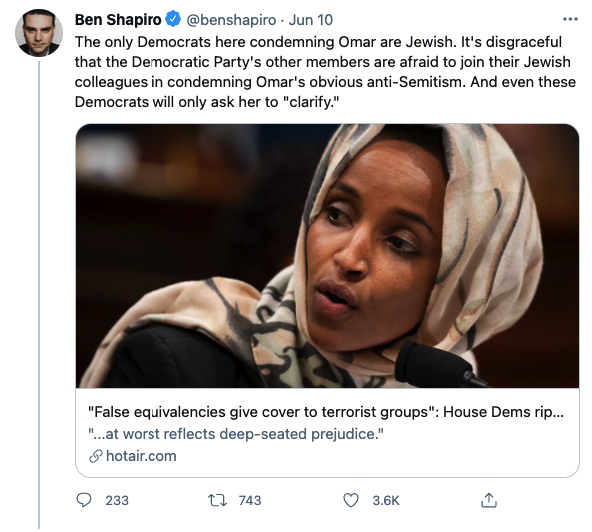Click the 743 retweets count
The width and height of the screenshot is (592, 532).
click(x=250, y=501)
